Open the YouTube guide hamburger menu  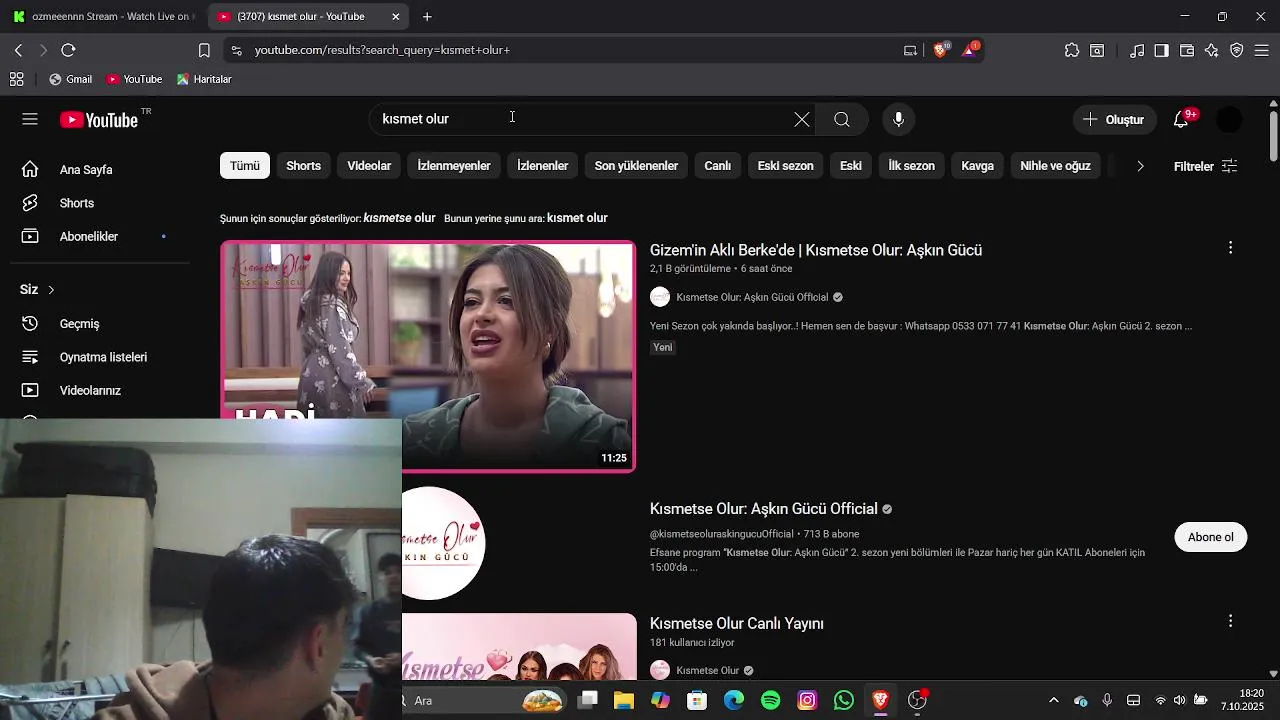(30, 119)
